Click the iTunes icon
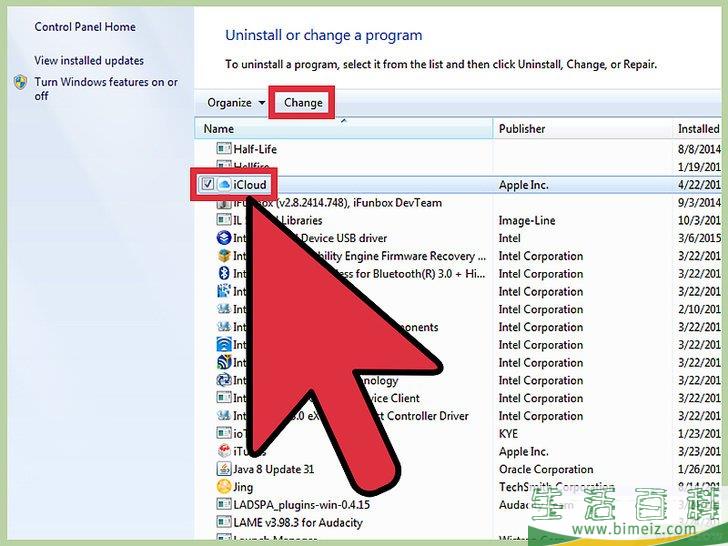 coord(224,451)
